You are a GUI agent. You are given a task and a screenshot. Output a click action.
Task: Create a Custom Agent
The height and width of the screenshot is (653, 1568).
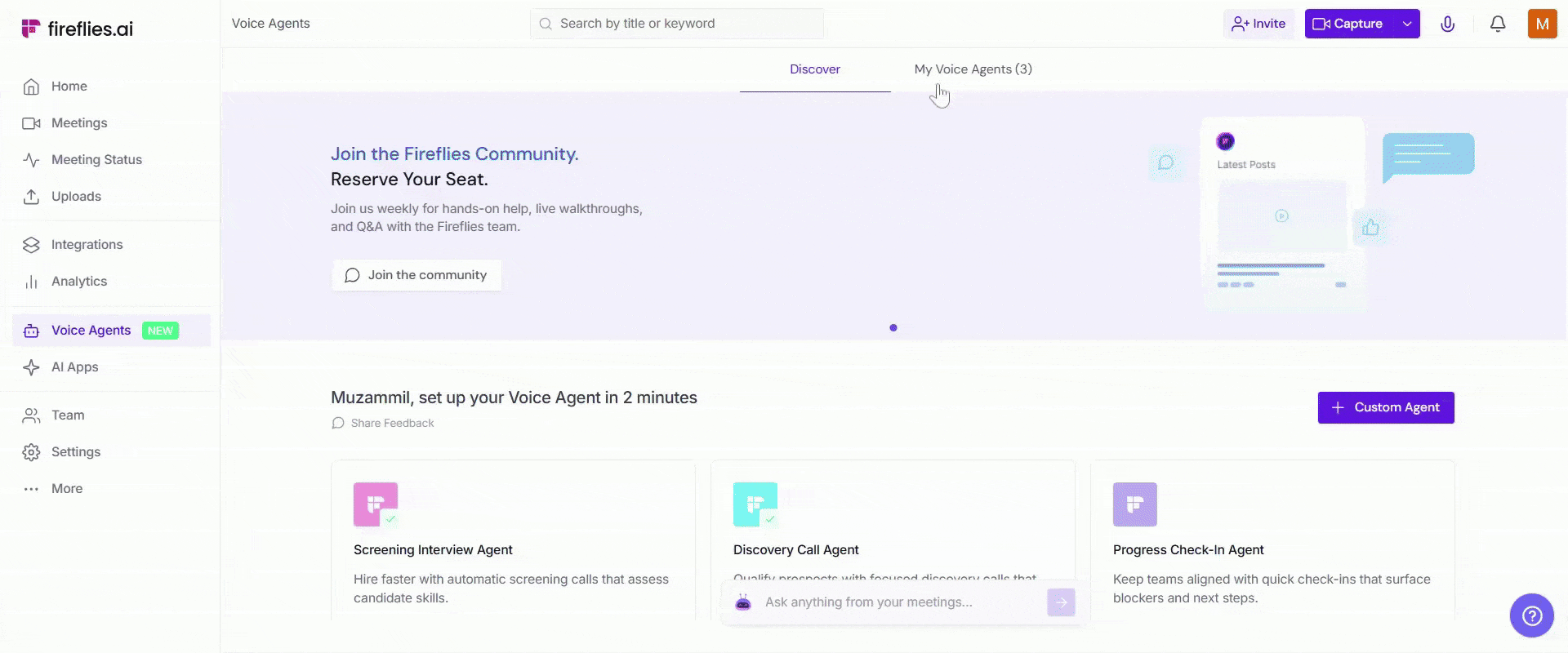[x=1386, y=407]
